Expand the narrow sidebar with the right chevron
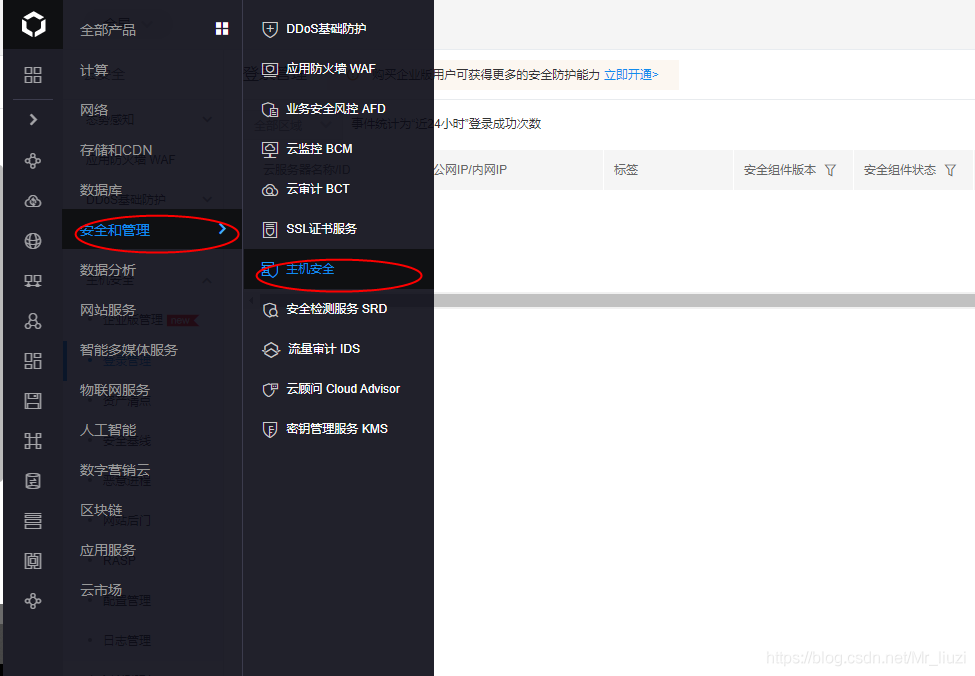The height and width of the screenshot is (676, 975). [x=33, y=119]
